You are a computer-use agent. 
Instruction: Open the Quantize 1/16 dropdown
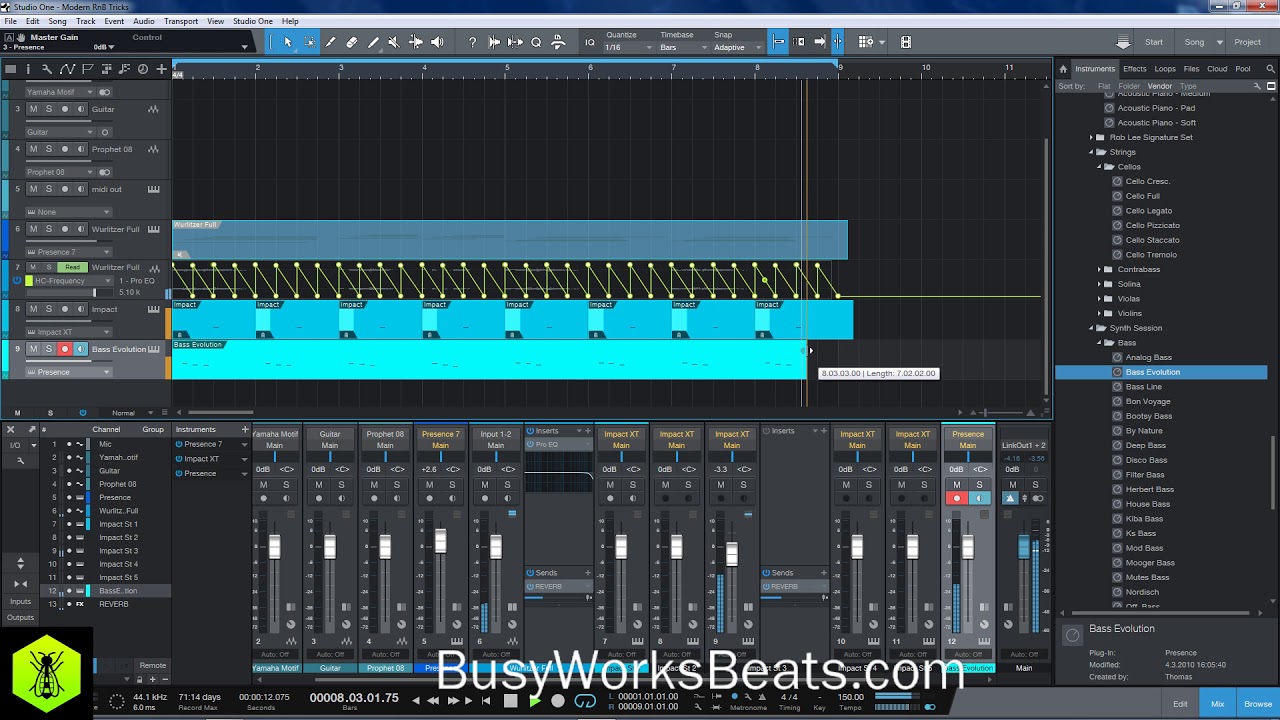pyautogui.click(x=626, y=47)
